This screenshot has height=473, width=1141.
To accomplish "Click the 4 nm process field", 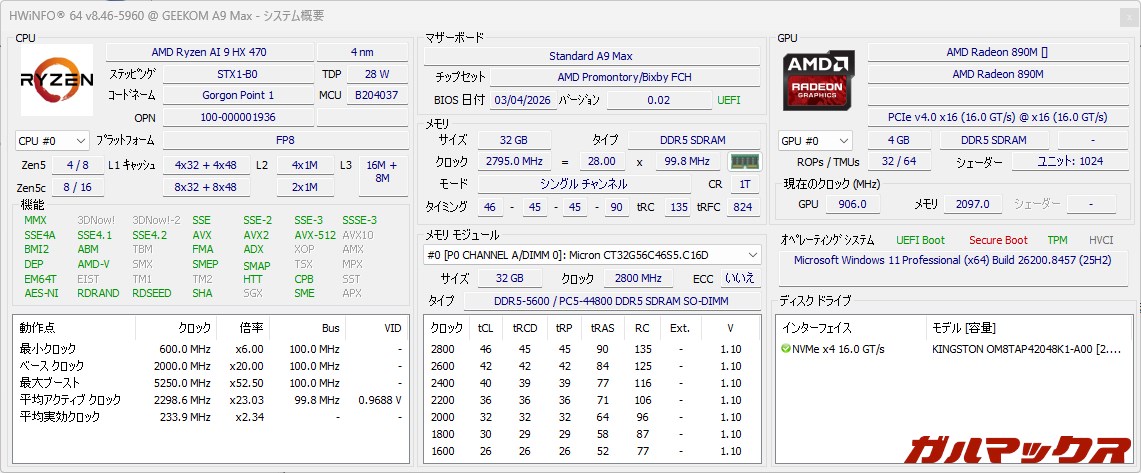I will coord(362,52).
